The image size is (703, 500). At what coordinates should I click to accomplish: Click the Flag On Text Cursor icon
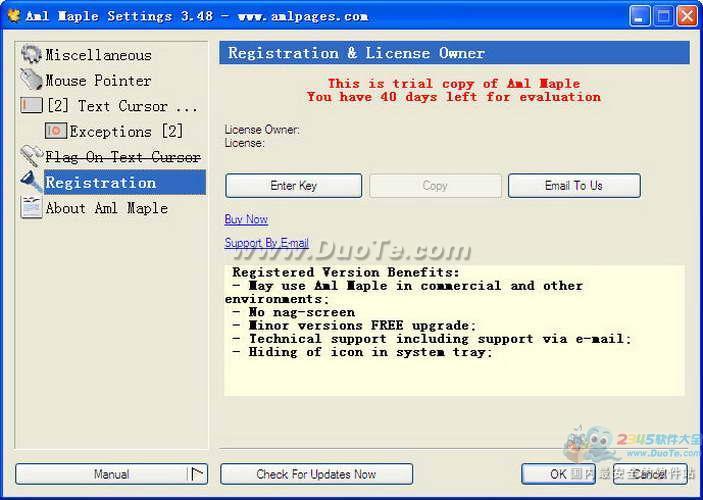click(x=31, y=156)
